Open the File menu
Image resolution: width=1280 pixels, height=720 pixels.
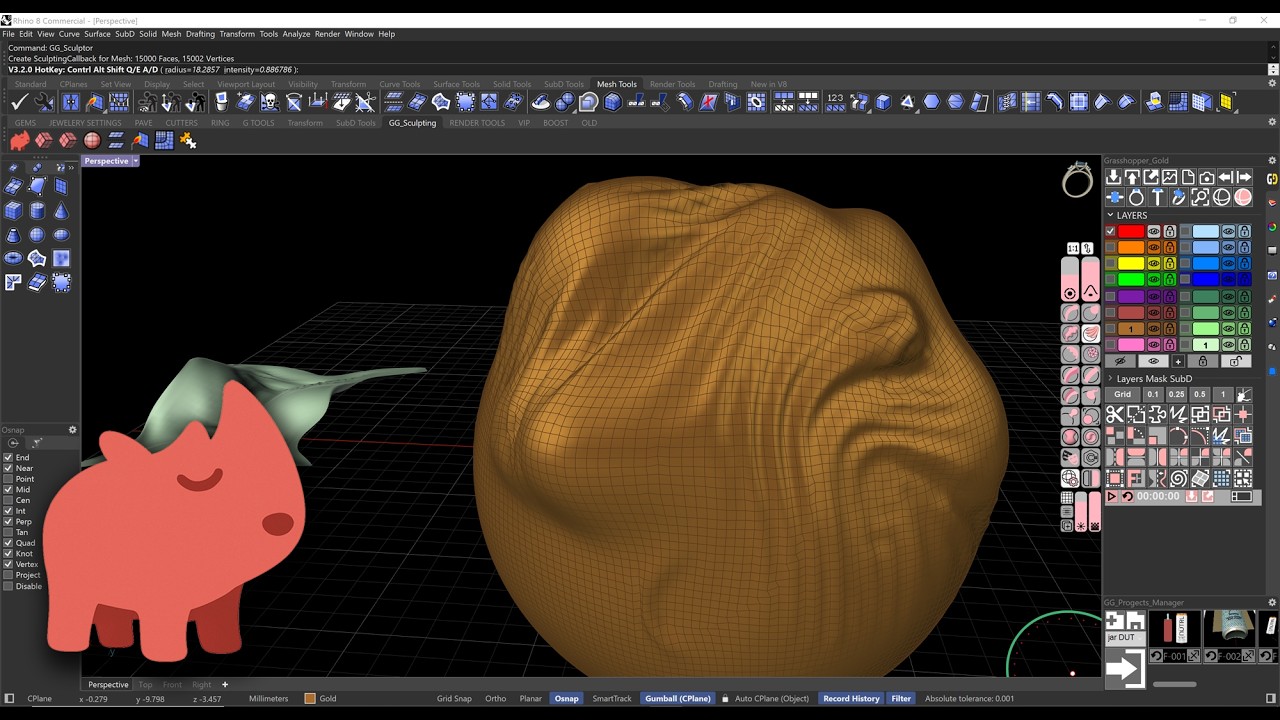[x=8, y=34]
